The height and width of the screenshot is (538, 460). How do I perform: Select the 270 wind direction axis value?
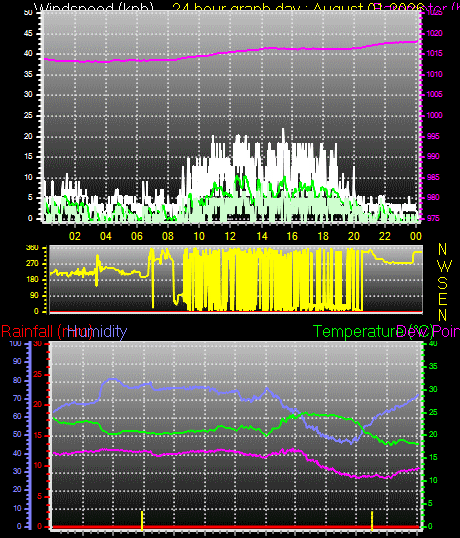tap(32, 264)
